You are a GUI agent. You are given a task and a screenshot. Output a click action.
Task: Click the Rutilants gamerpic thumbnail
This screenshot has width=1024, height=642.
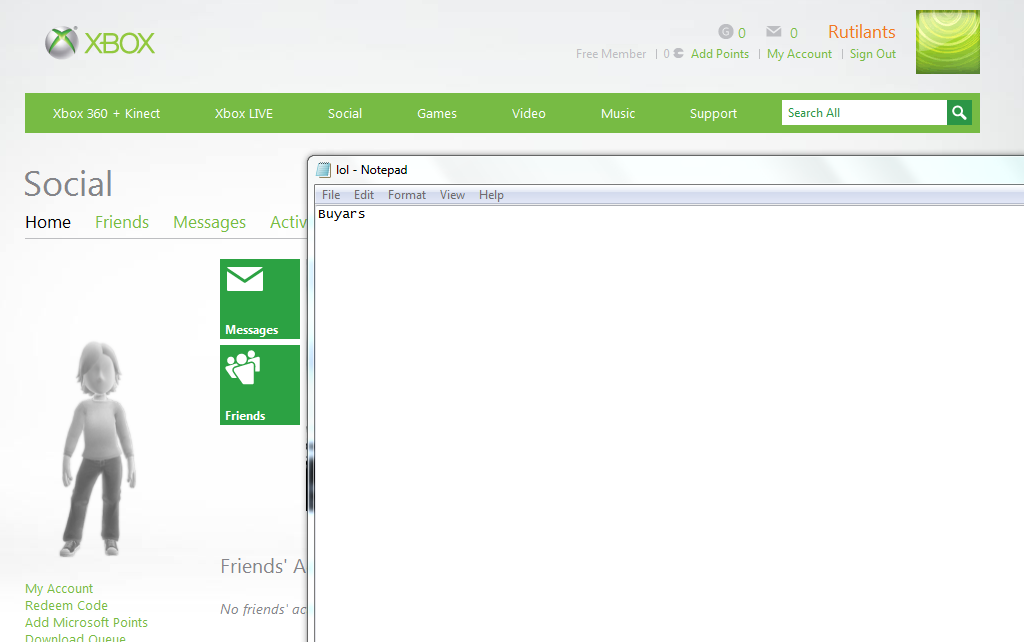click(x=948, y=42)
